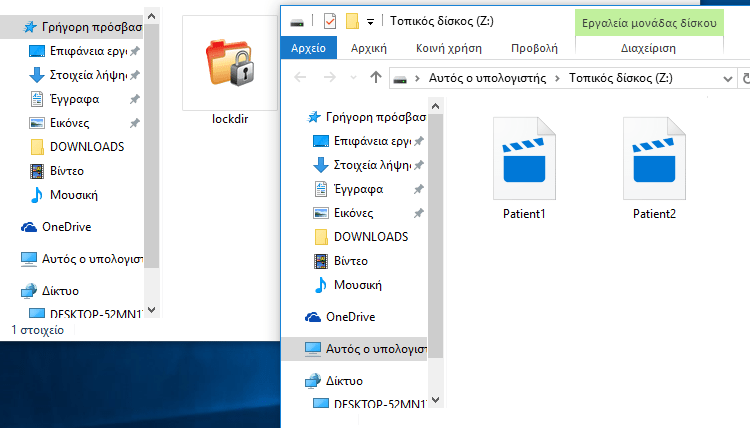
Task: Select DOWNLOADS folder in left window sidebar
Action: [88, 147]
